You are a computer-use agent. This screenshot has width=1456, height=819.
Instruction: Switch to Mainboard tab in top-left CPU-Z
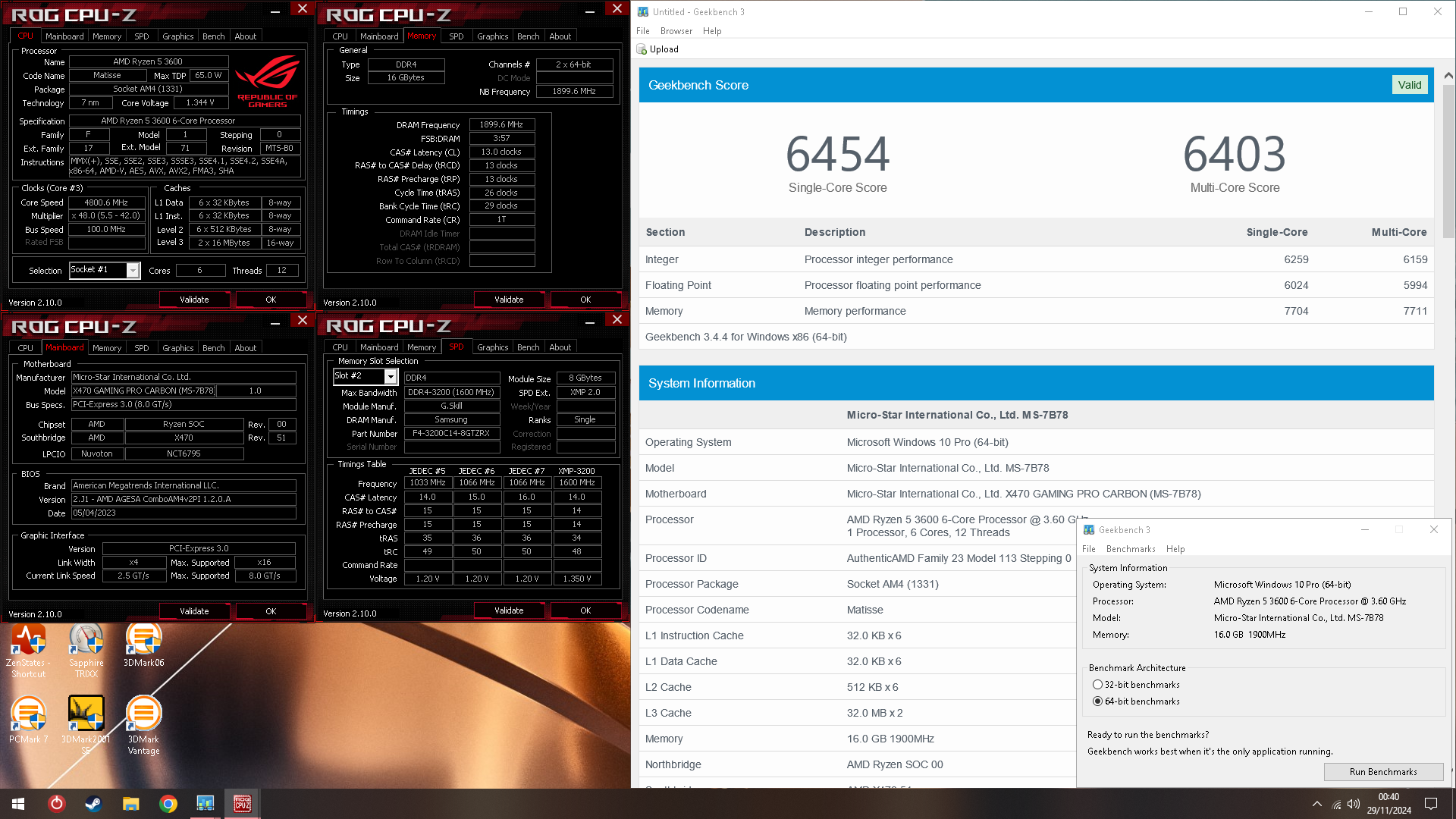pyautogui.click(x=64, y=36)
